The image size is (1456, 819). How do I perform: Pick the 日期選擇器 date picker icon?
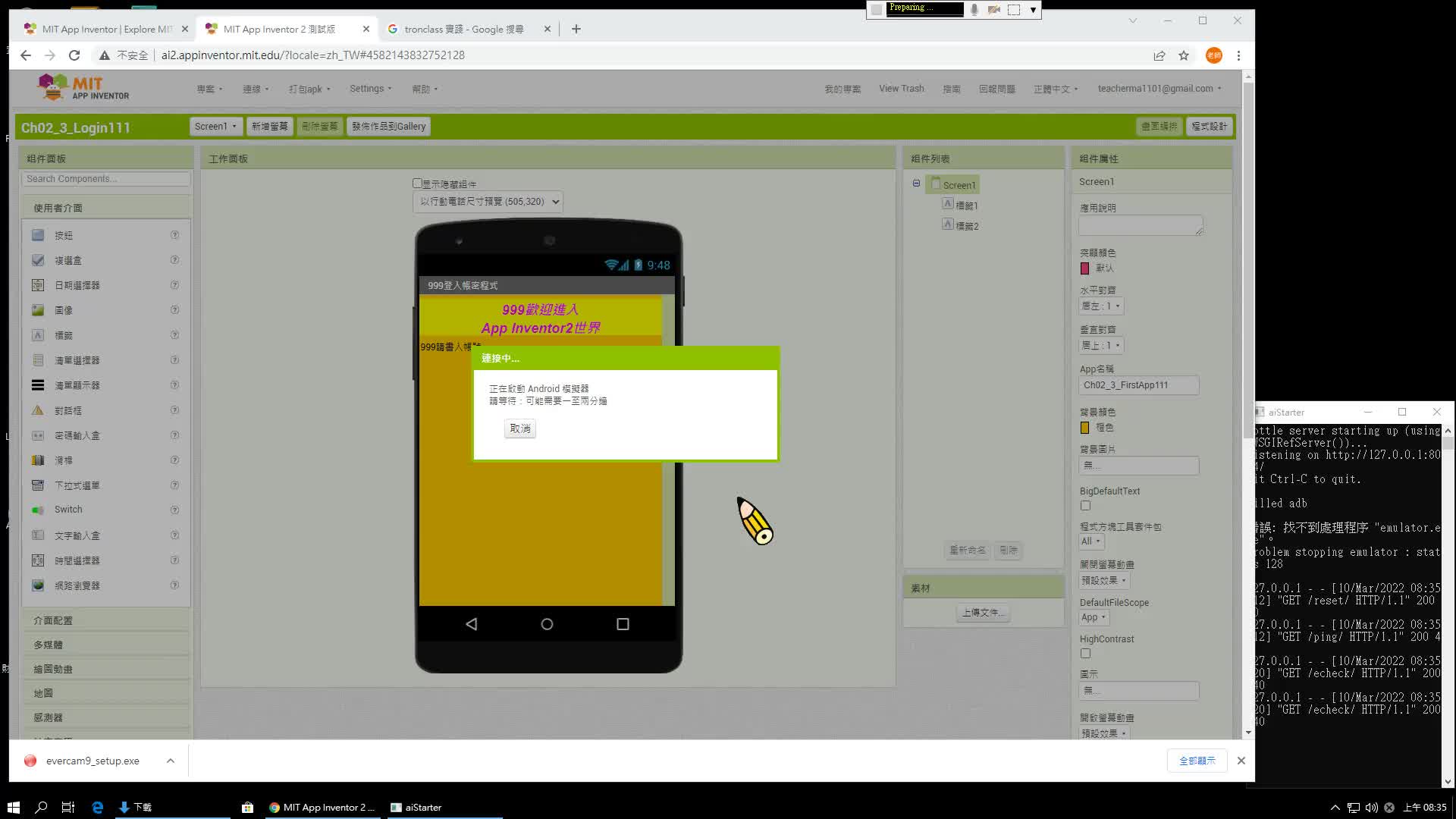pos(38,285)
